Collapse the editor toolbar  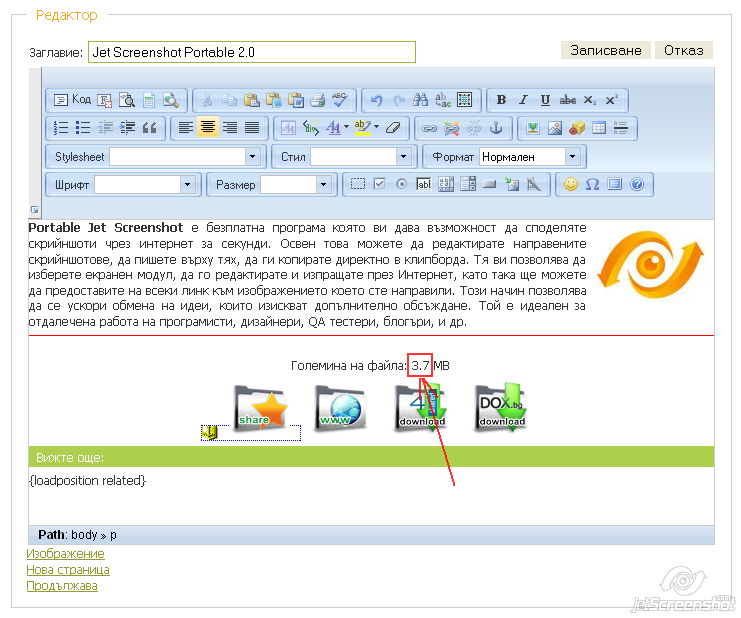(34, 209)
